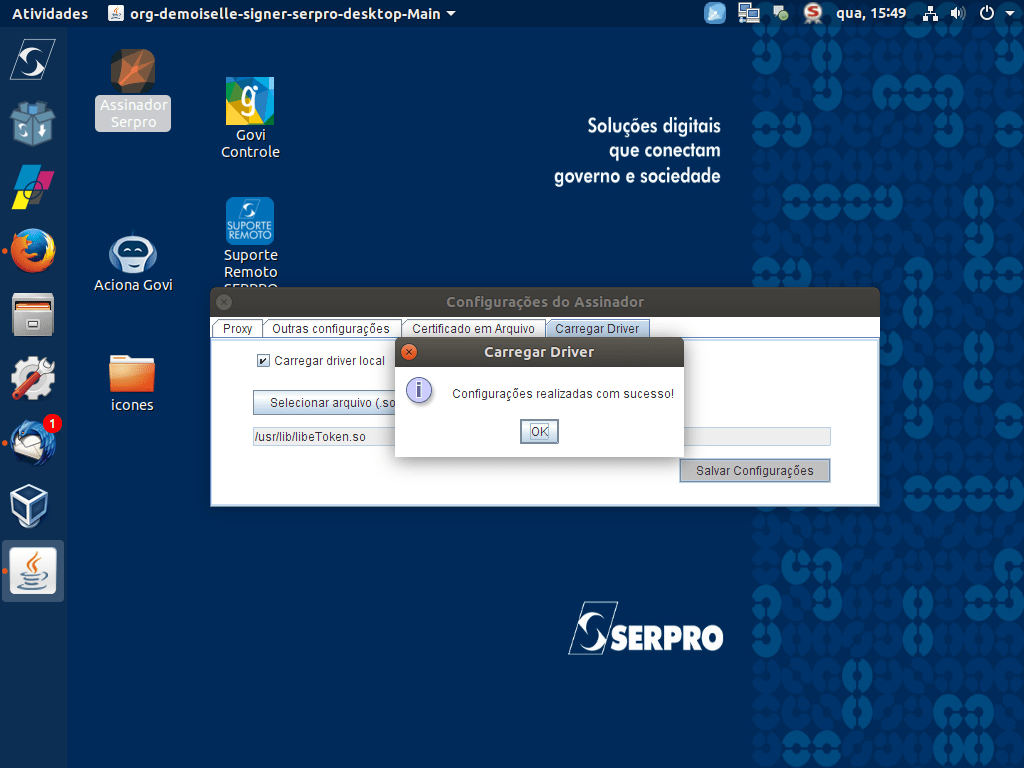Click the network computers tray icon
Image resolution: width=1024 pixels, height=768 pixels.
pyautogui.click(x=748, y=13)
